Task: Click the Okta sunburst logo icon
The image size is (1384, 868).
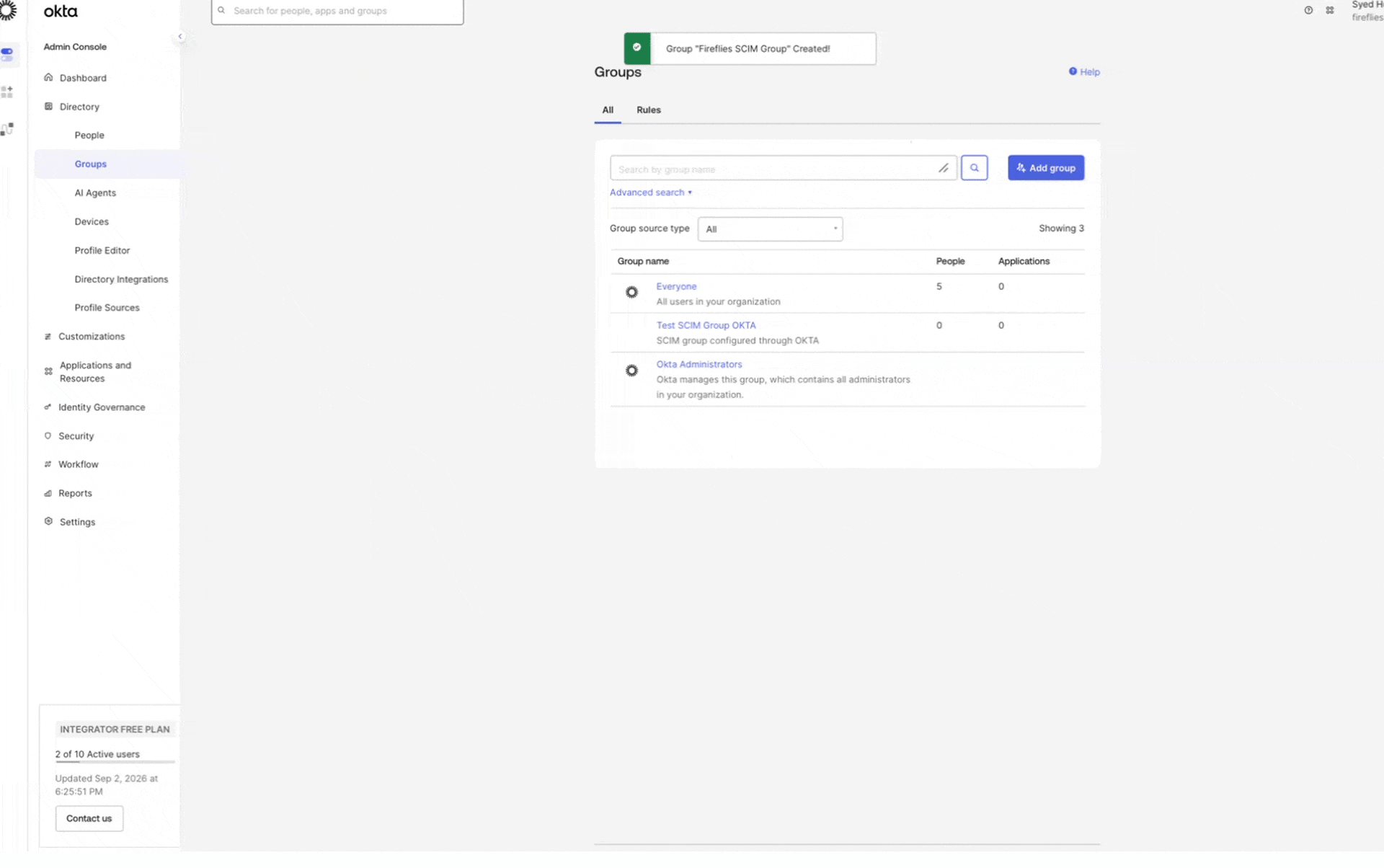Action: pyautogui.click(x=8, y=10)
